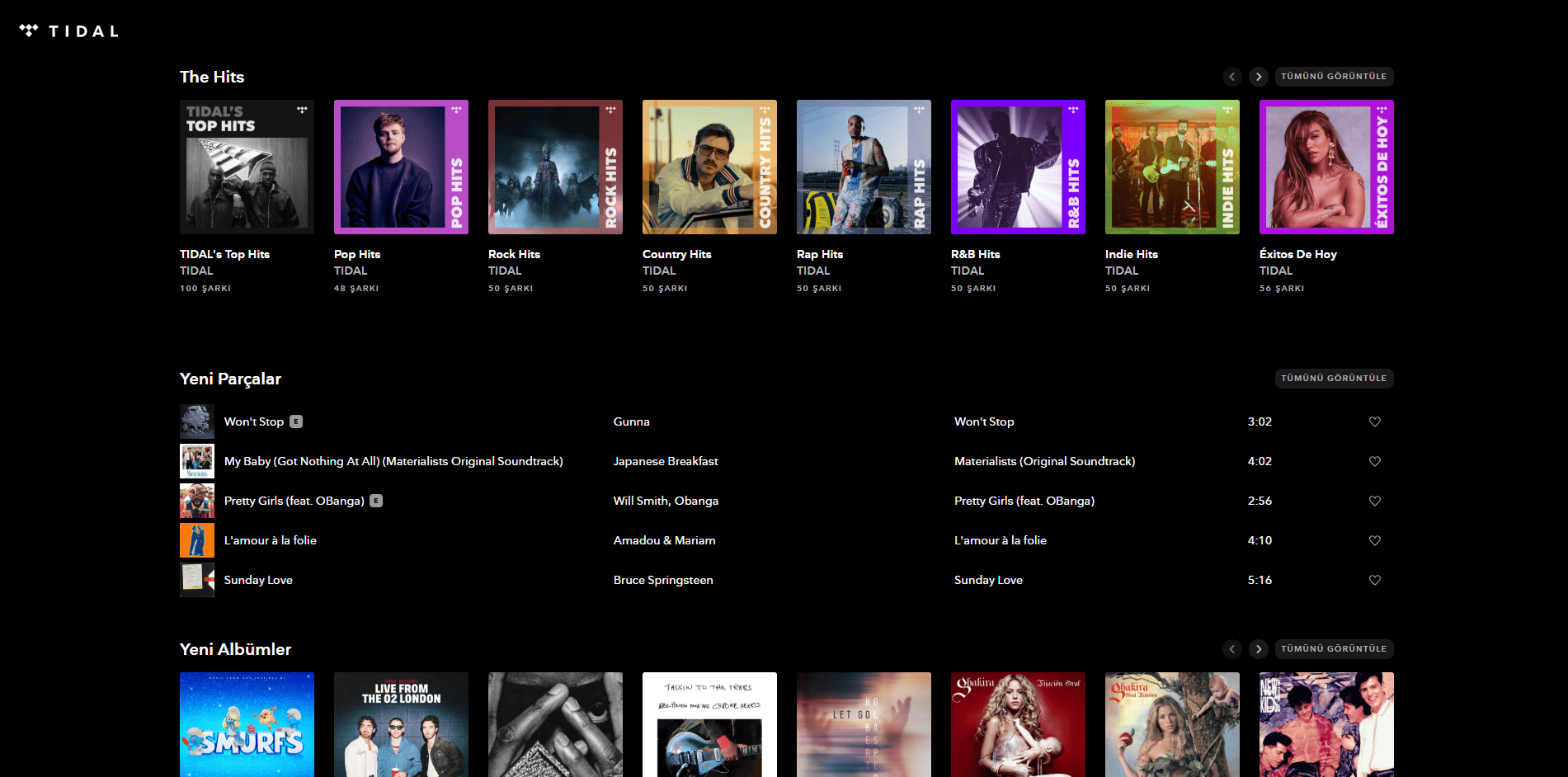The height and width of the screenshot is (777, 1568).
Task: Open Live From The O2 London album
Action: coord(401,724)
